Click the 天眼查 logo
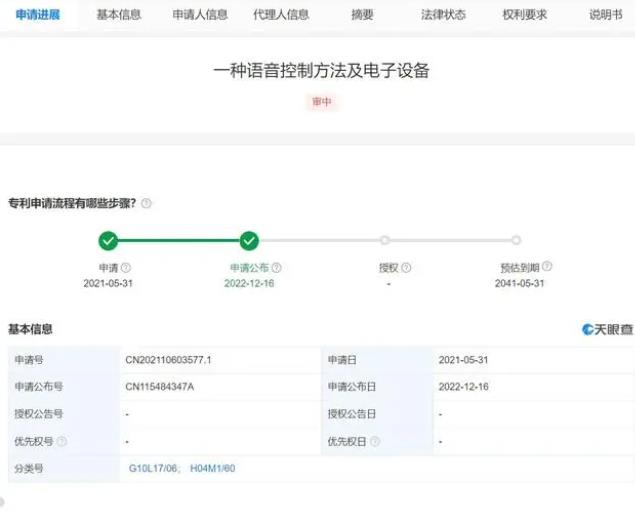This screenshot has height=513, width=635. coord(607,329)
